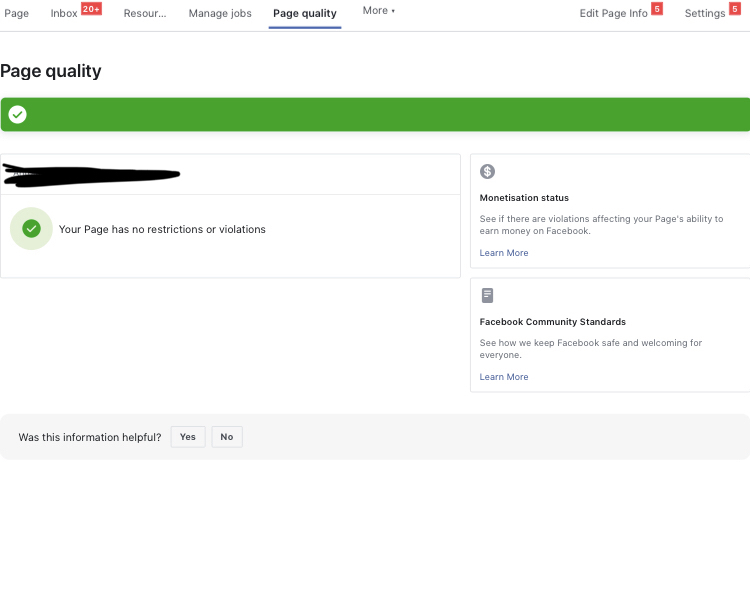Open the Settings page
This screenshot has width=750, height=612.
[x=705, y=14]
